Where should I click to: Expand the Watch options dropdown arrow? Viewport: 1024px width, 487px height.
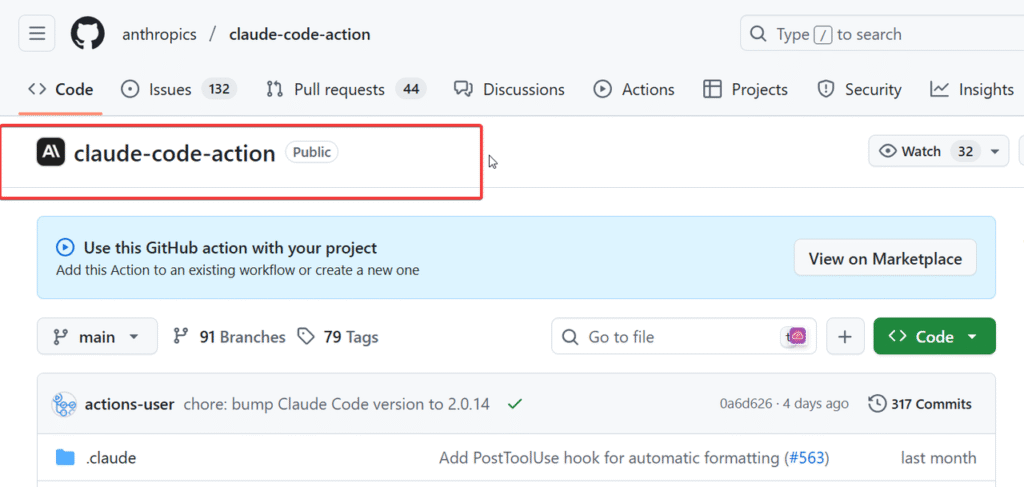coord(994,152)
